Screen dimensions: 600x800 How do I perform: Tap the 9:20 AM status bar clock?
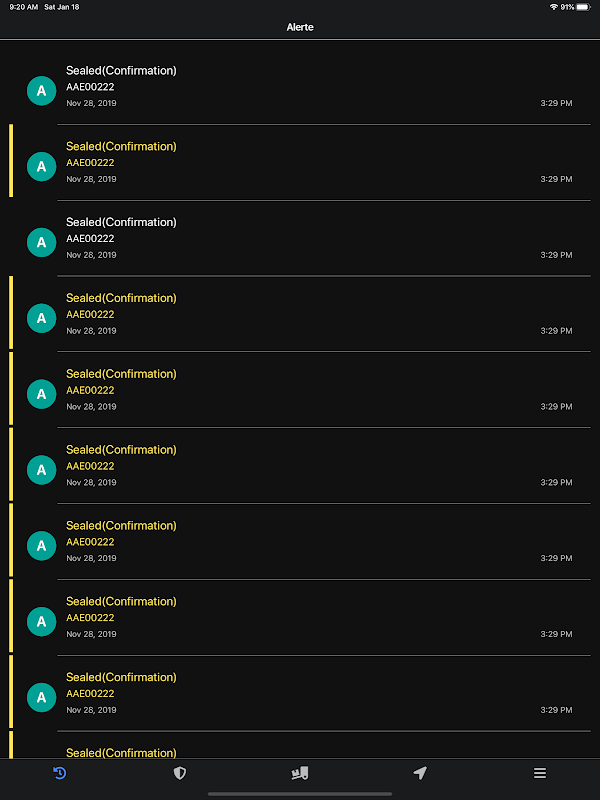(21, 7)
